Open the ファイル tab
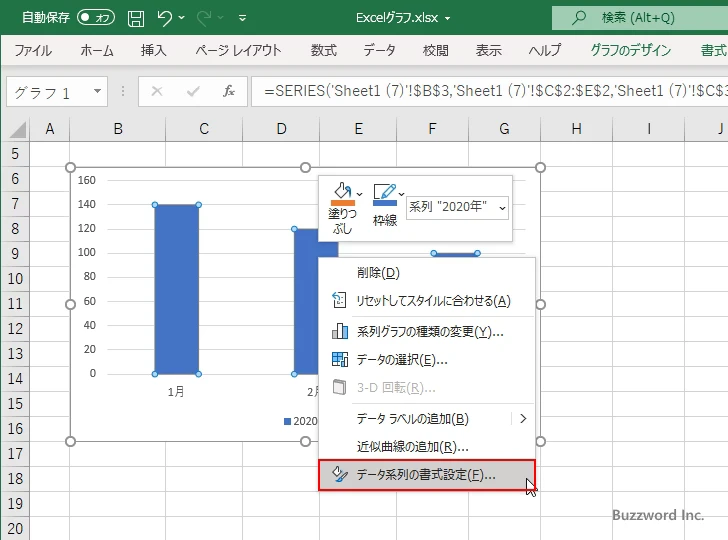The height and width of the screenshot is (540, 728). point(33,50)
